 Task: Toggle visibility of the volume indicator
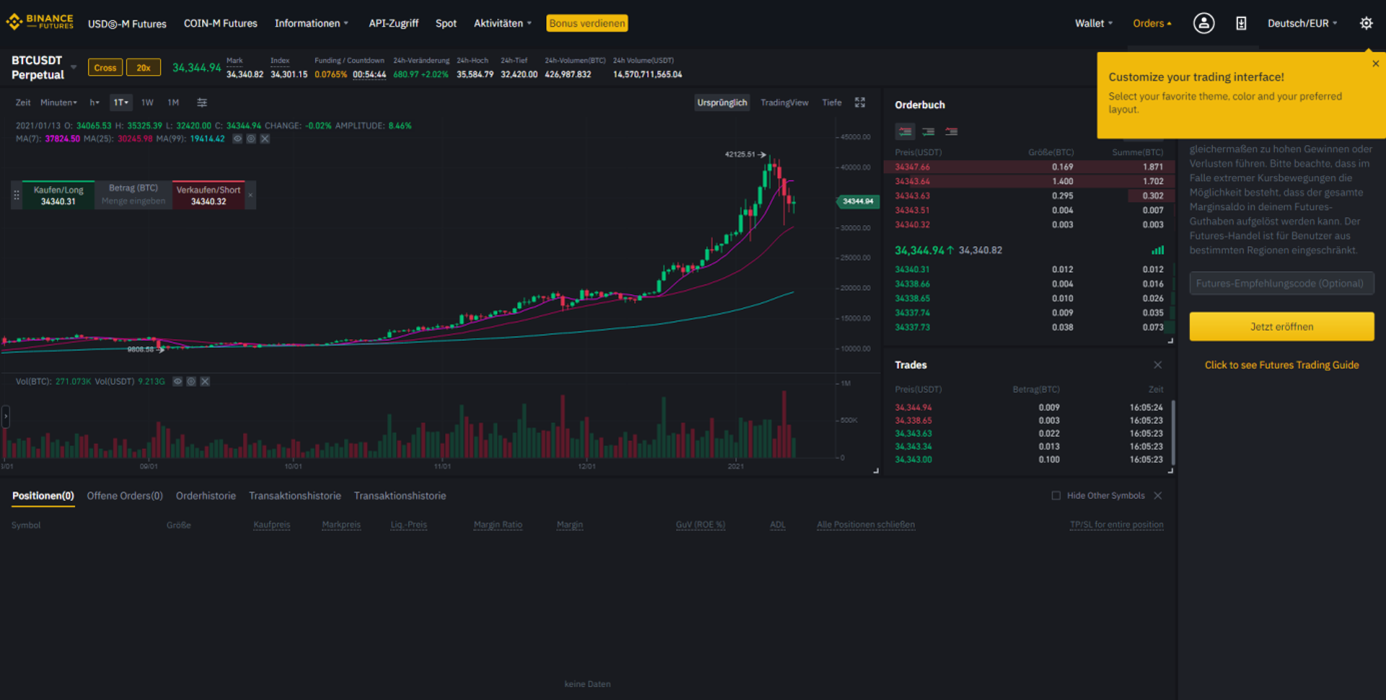point(177,381)
